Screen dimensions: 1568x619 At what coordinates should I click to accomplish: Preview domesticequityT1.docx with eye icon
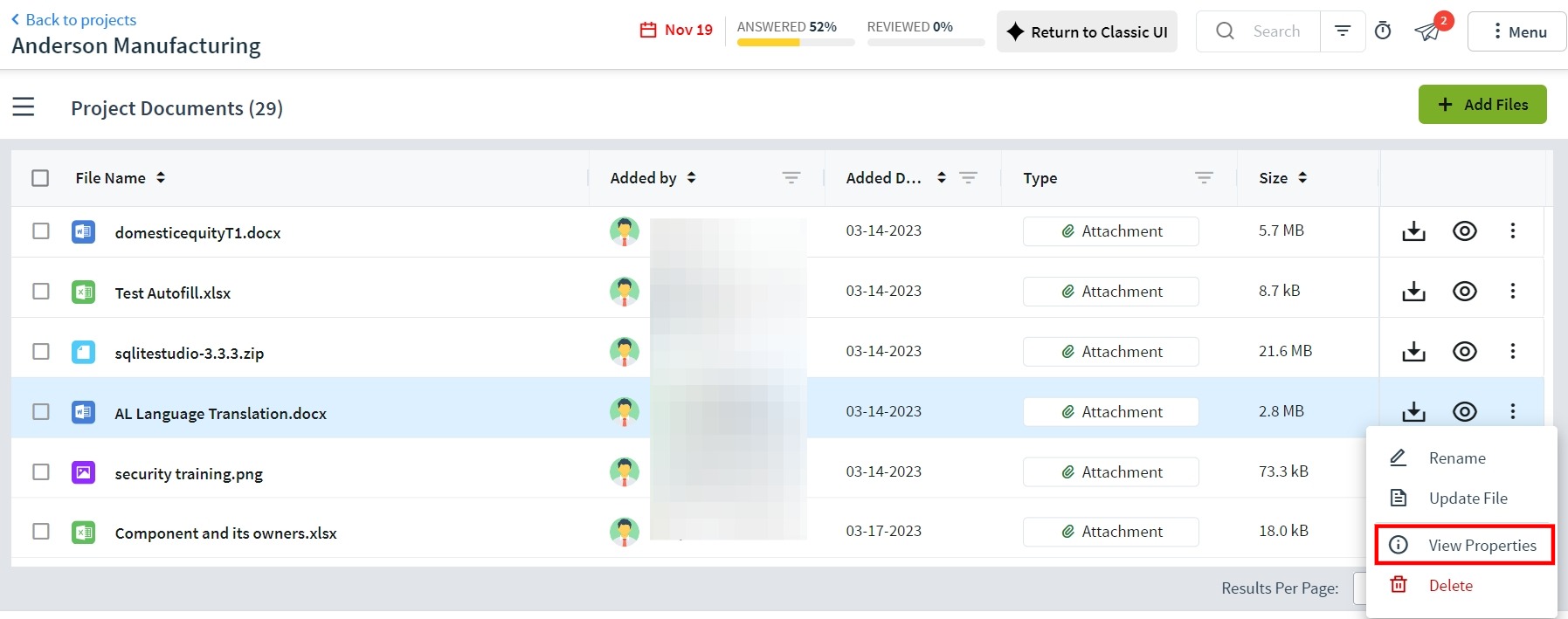(1465, 231)
